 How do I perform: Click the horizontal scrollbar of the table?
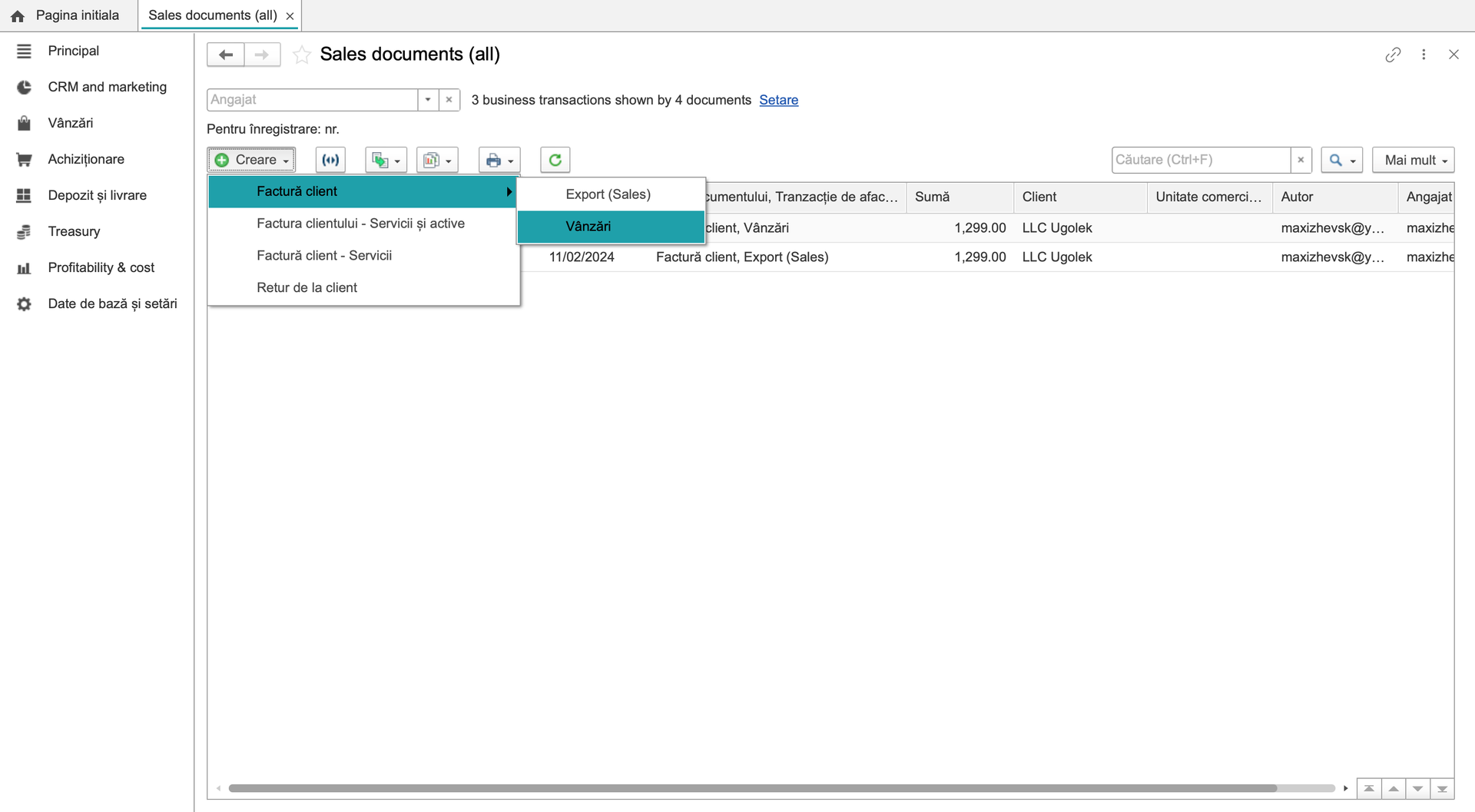(753, 788)
